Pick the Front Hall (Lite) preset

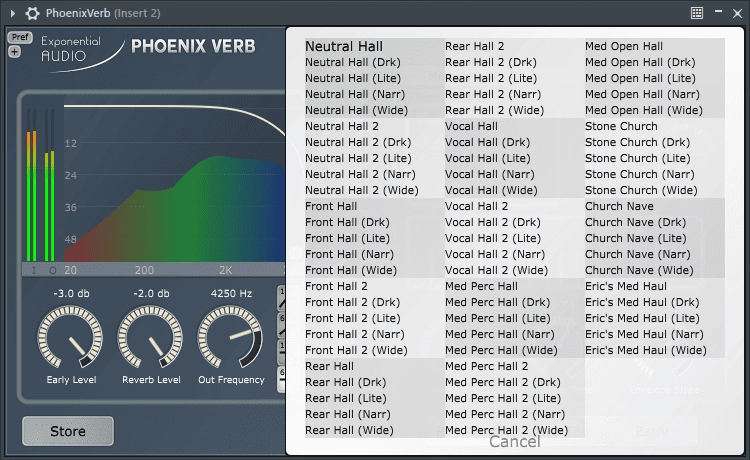(x=348, y=238)
